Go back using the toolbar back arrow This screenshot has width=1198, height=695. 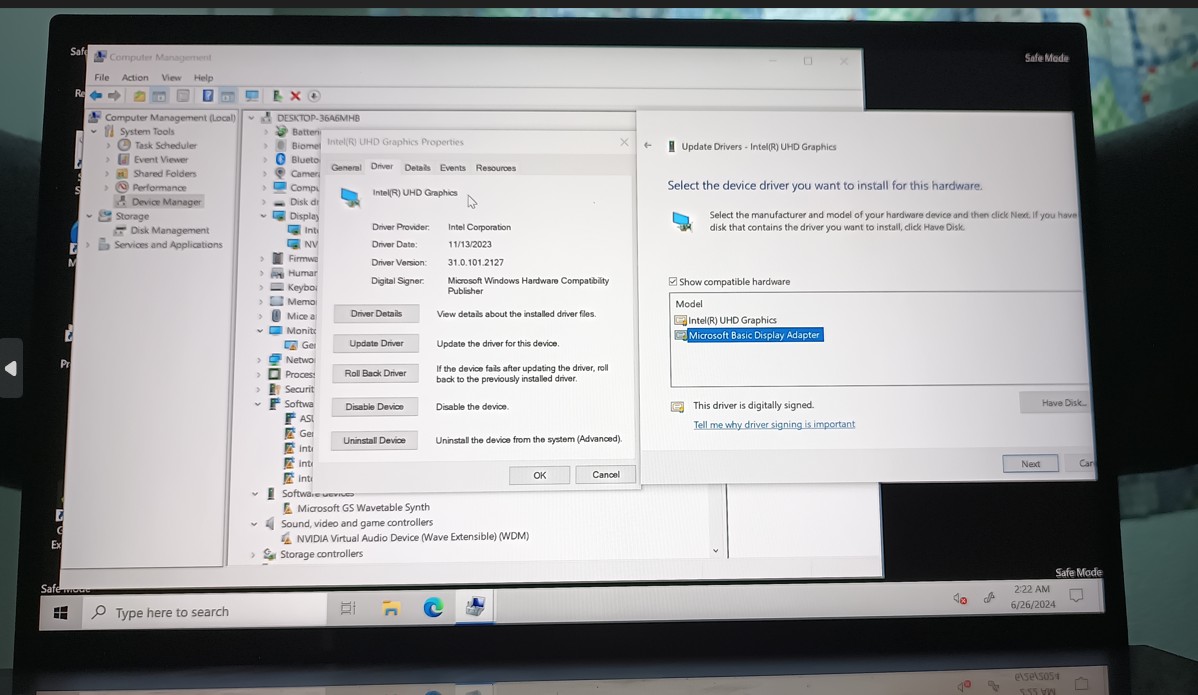(x=96, y=95)
